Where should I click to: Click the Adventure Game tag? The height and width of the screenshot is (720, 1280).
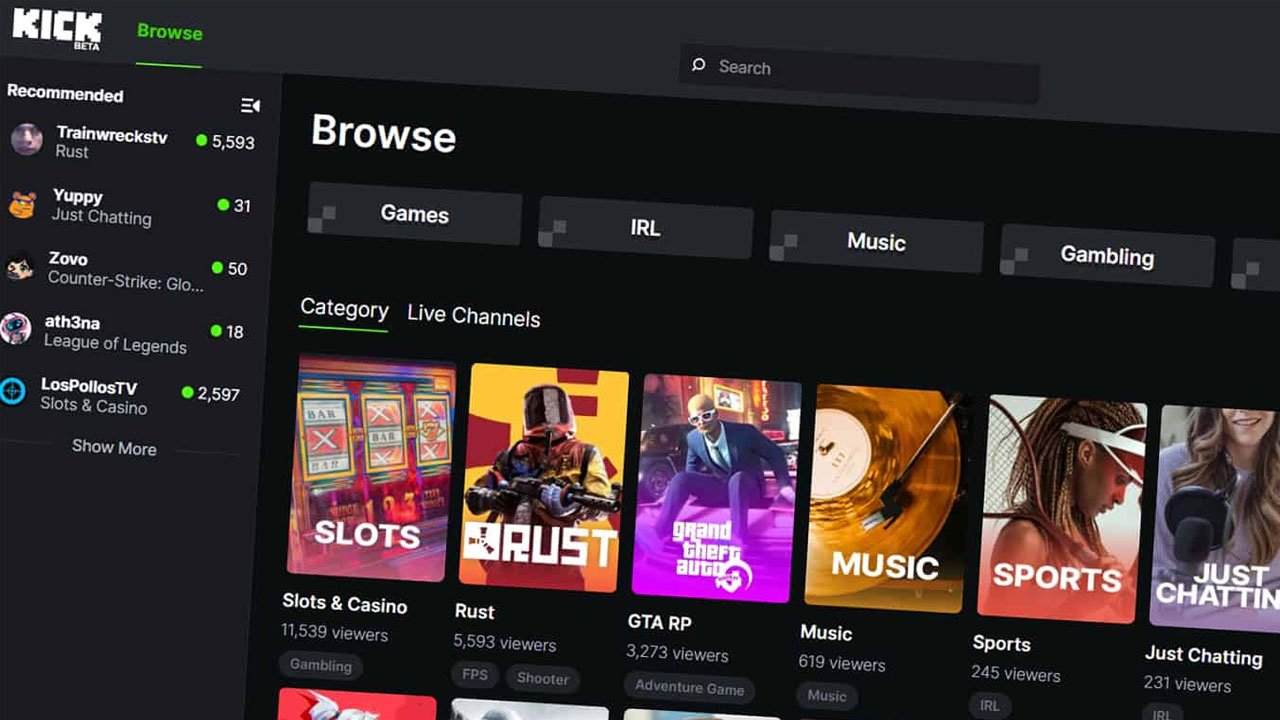pos(690,688)
